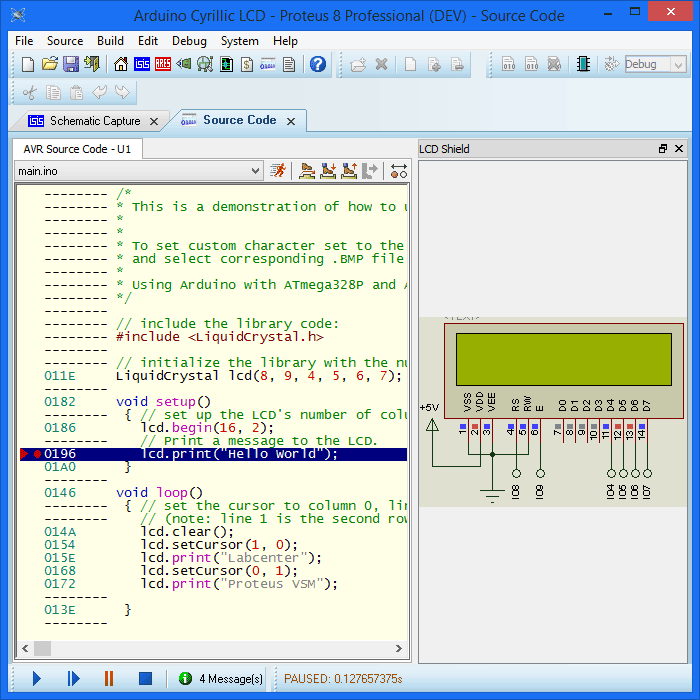Click the Step Over debug icon
The height and width of the screenshot is (700, 700).
(307, 171)
